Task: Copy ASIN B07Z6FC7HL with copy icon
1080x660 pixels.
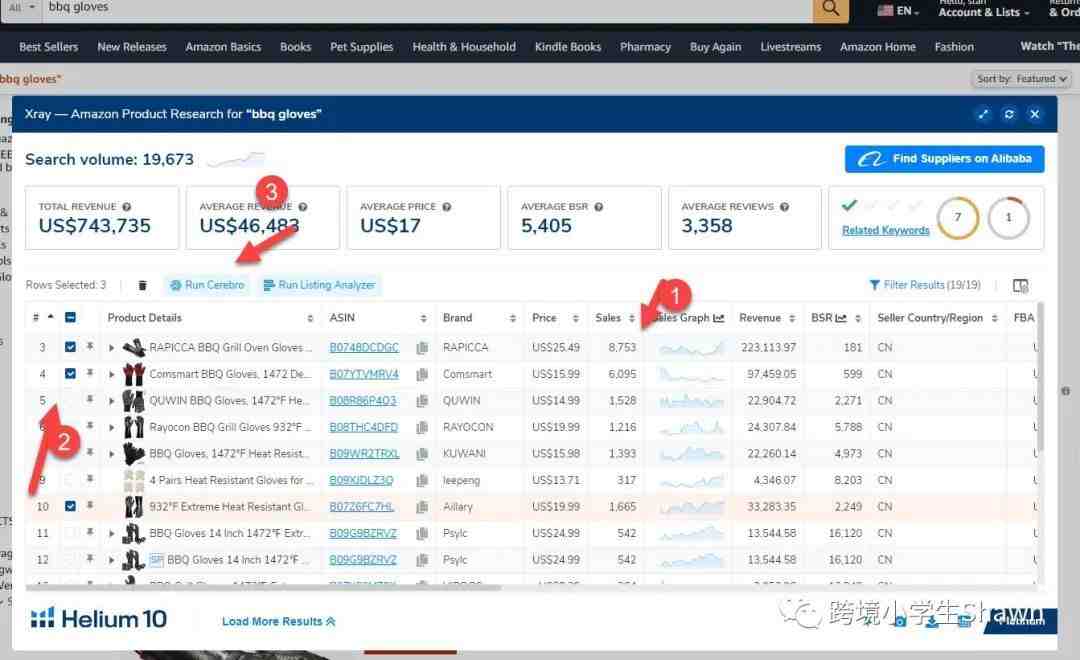Action: [x=422, y=507]
